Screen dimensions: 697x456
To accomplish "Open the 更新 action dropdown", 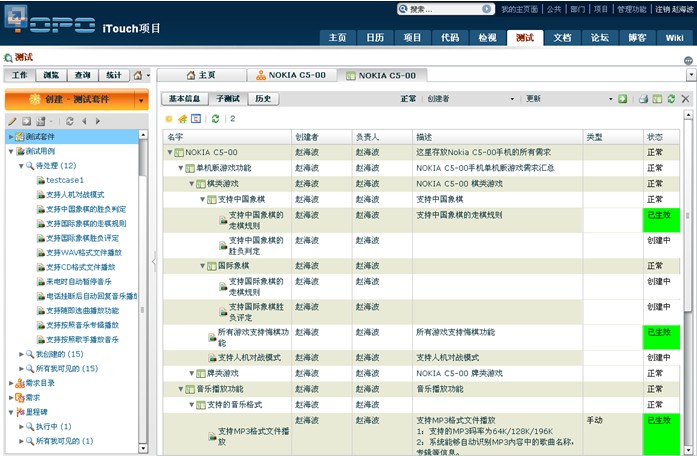I will [611, 99].
